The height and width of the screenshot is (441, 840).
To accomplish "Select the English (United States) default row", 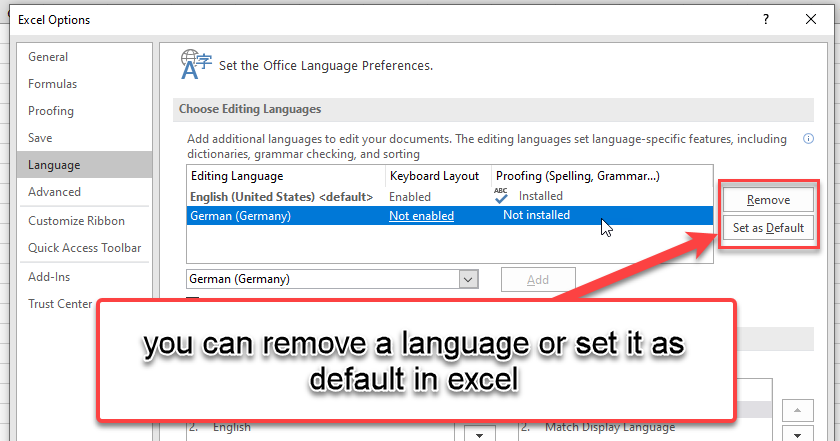I will (449, 197).
